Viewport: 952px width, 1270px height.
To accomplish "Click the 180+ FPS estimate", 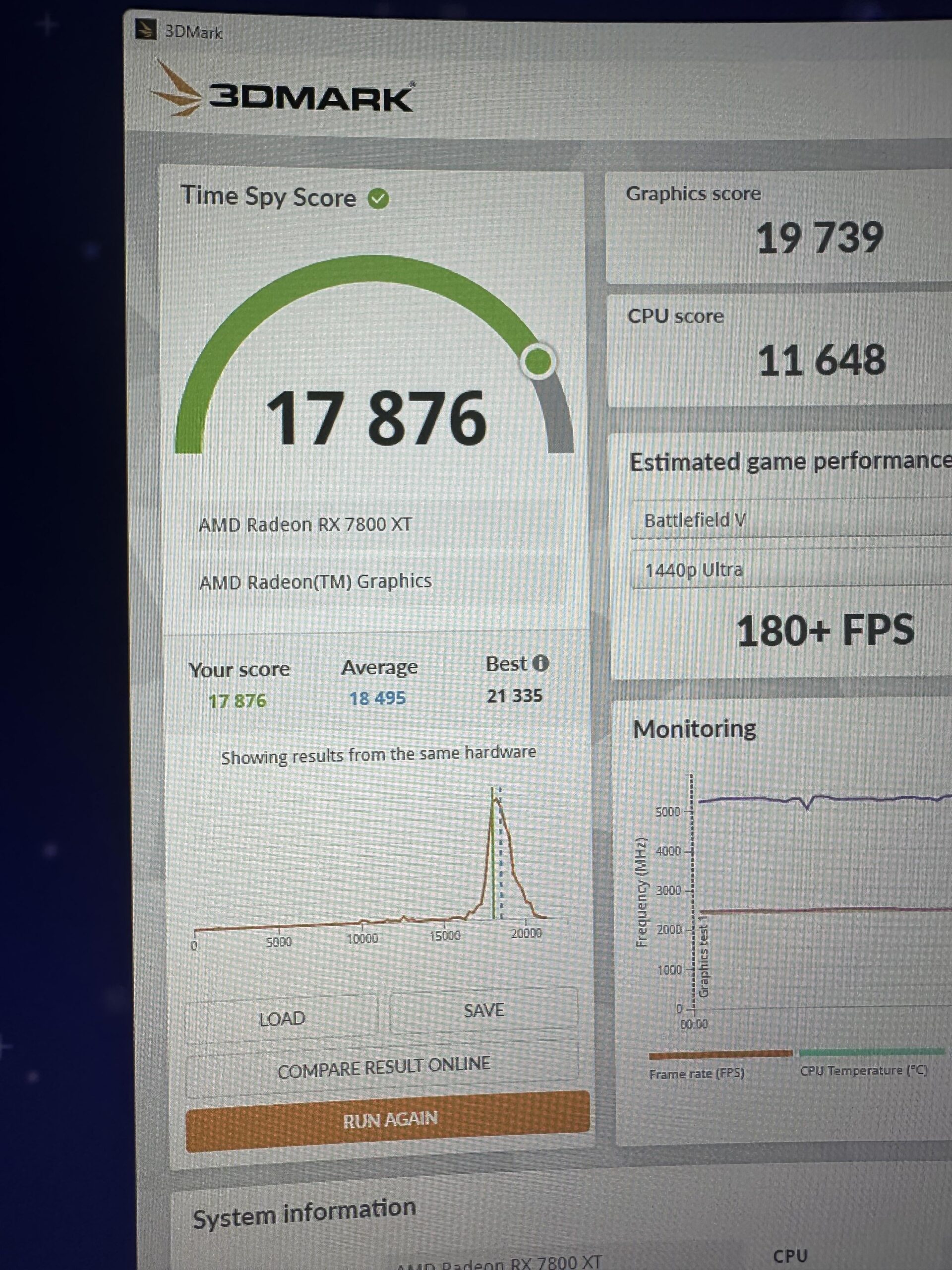I will coord(825,631).
